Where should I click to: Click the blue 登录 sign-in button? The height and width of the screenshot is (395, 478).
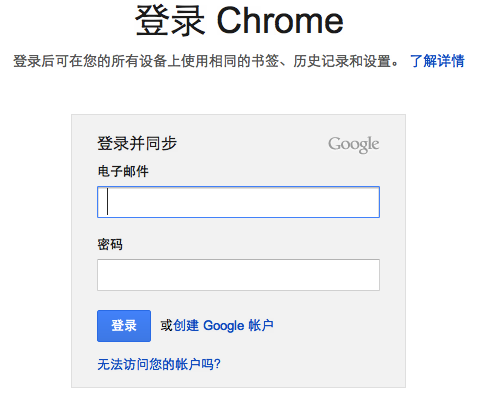click(x=124, y=326)
